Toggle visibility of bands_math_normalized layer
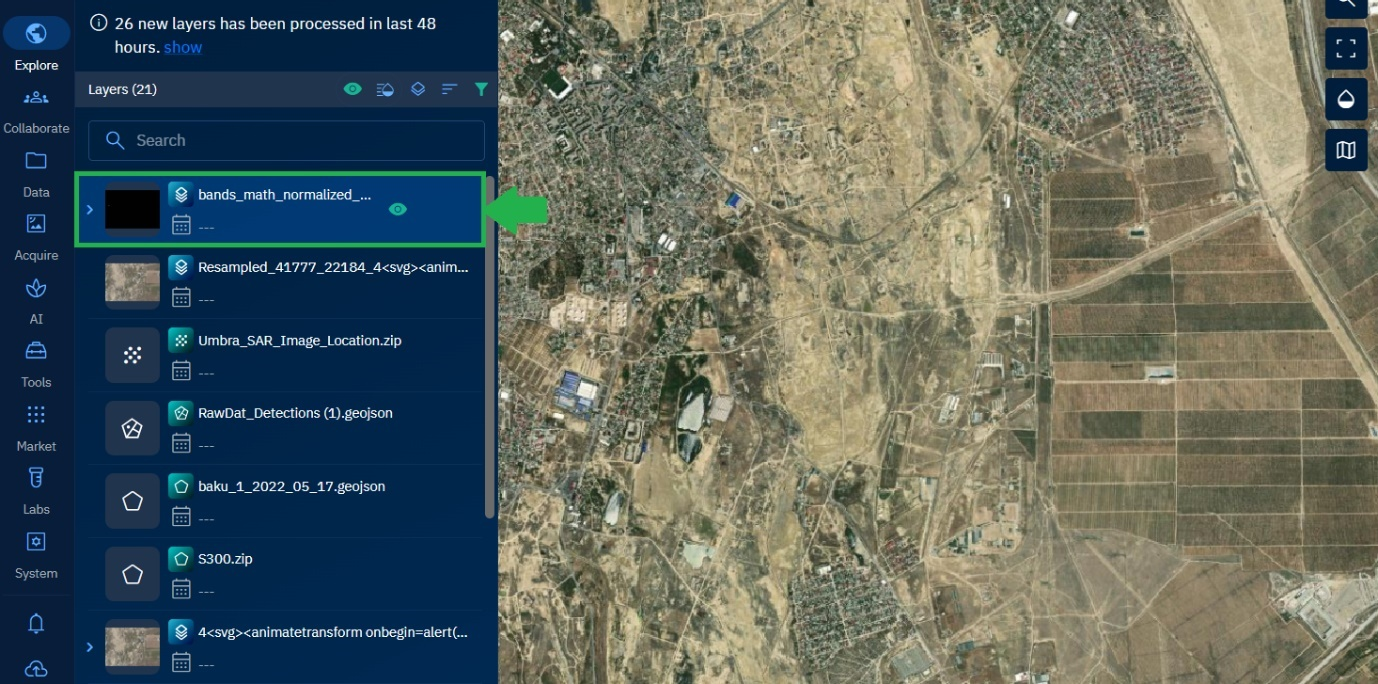 (398, 209)
